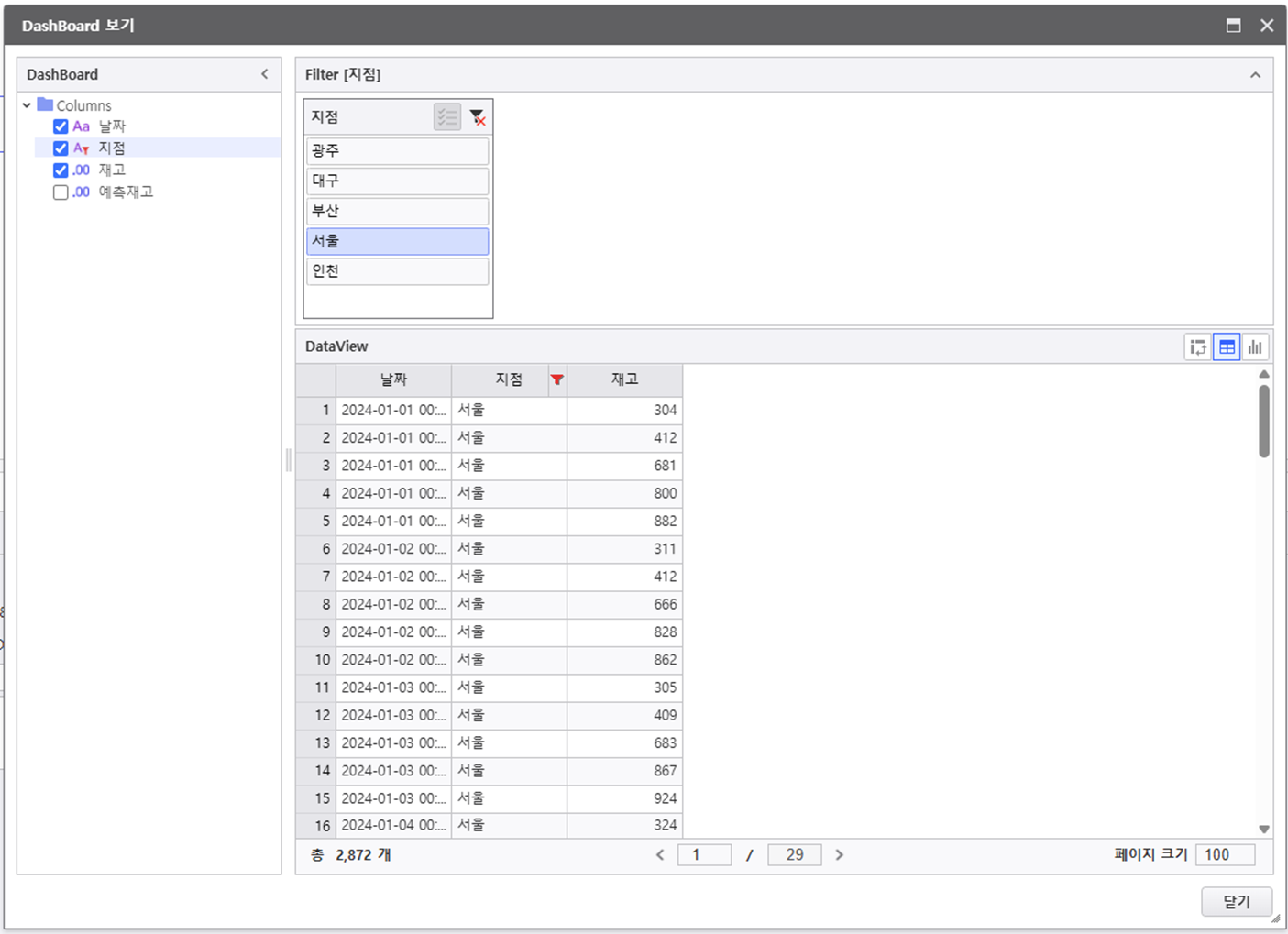Screen dimensions: 1288x934
Task: Select 부산 in the filter list
Action: coord(397,212)
